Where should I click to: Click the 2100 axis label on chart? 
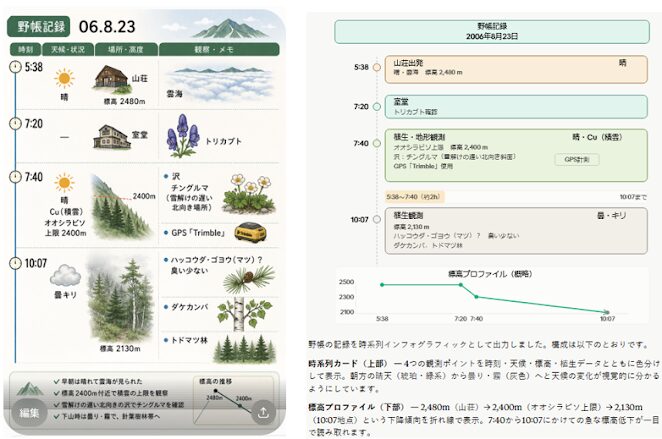(x=346, y=312)
